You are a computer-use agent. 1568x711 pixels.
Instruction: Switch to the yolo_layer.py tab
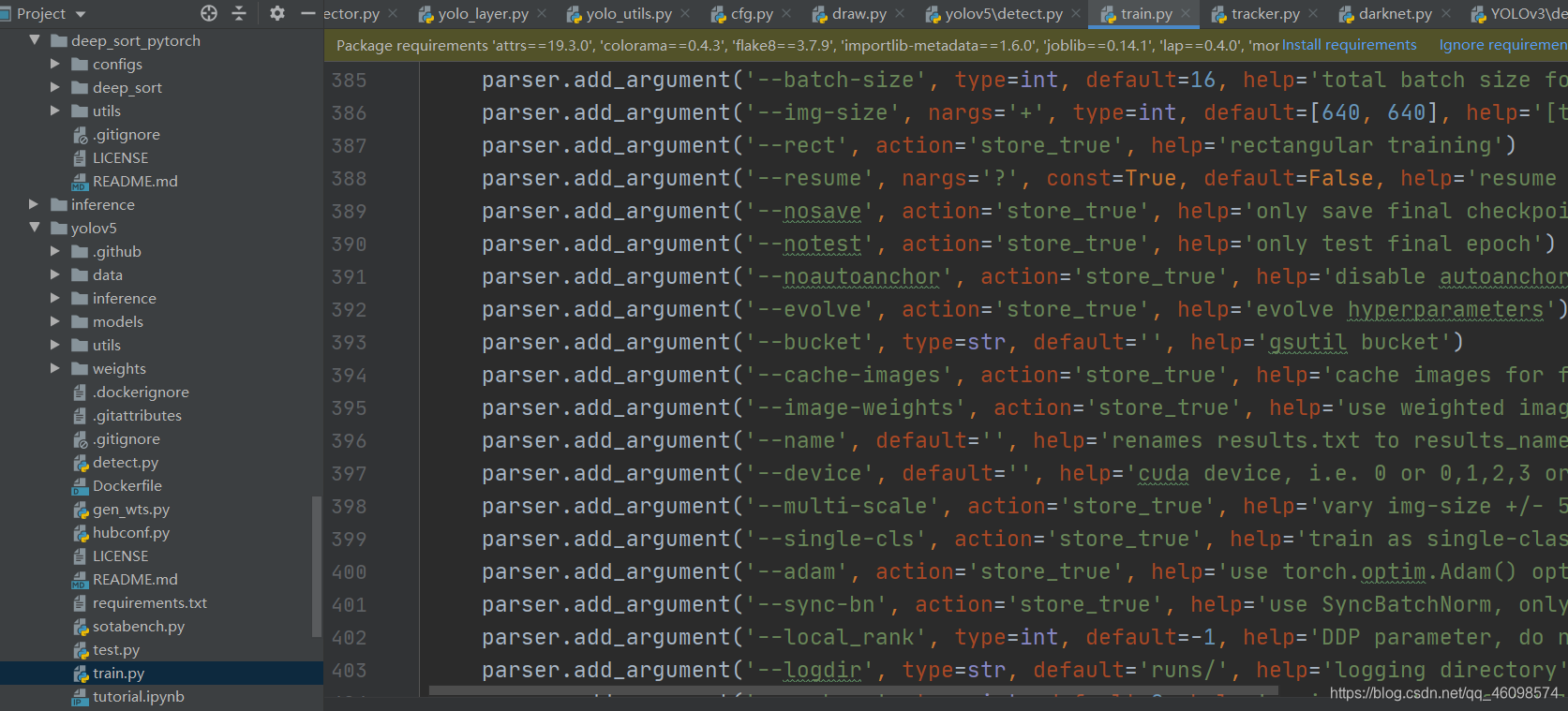(x=483, y=14)
